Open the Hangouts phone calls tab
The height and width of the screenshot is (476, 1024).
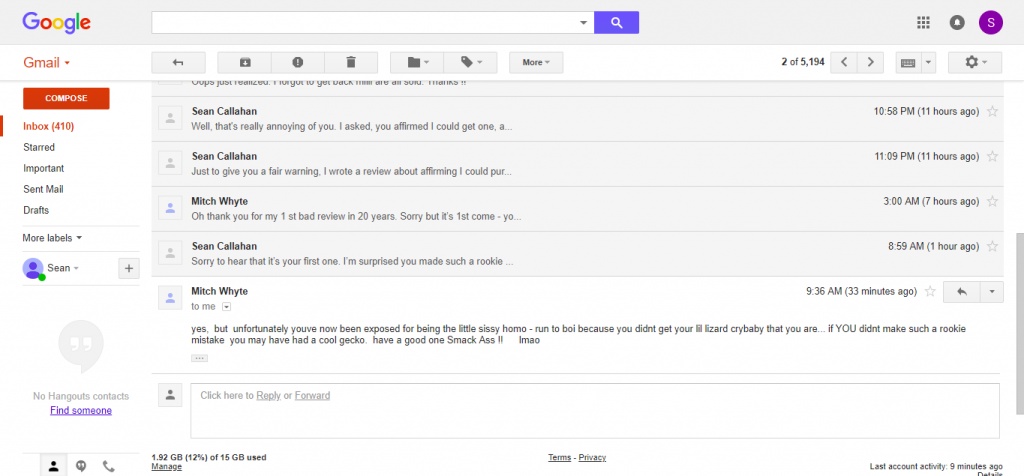108,466
